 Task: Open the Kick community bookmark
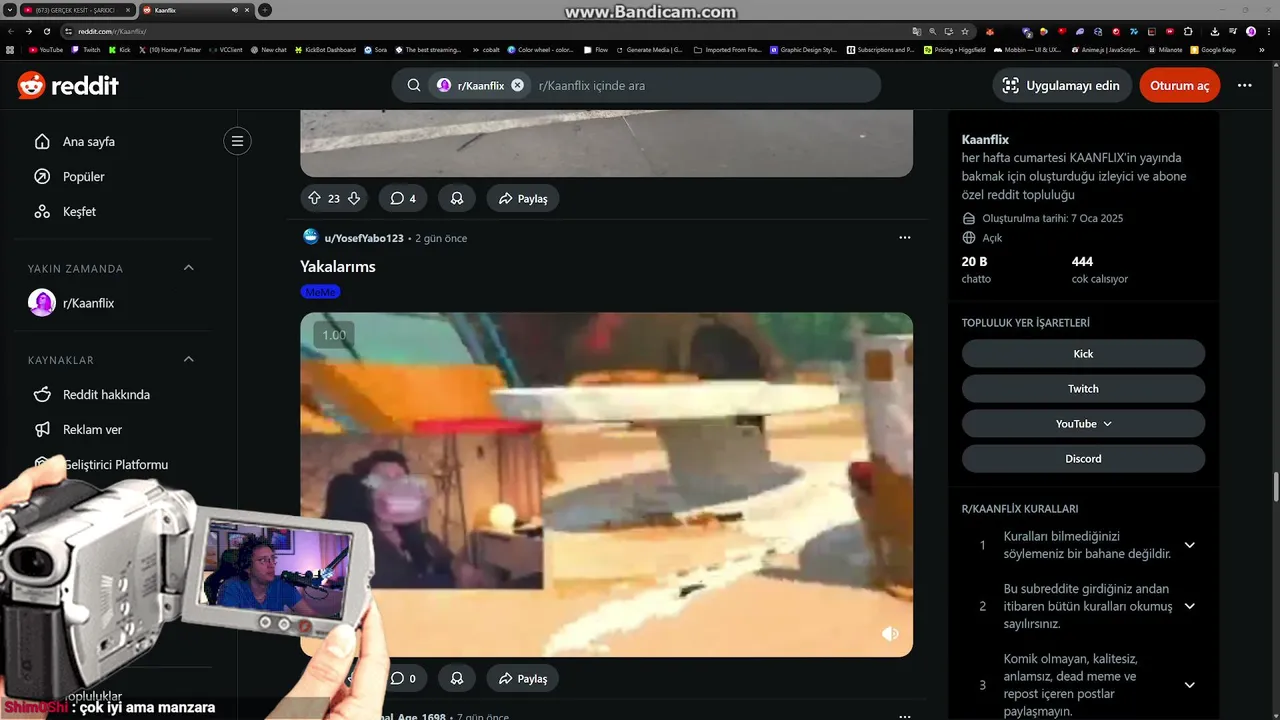1083,354
